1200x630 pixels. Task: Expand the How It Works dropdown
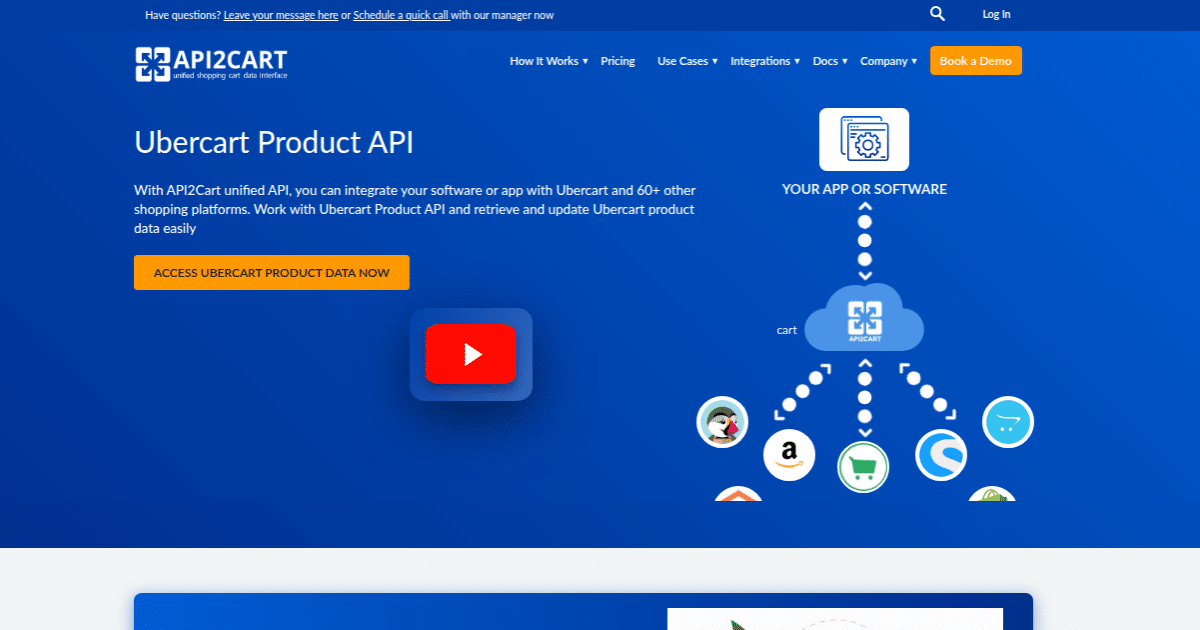[x=549, y=61]
